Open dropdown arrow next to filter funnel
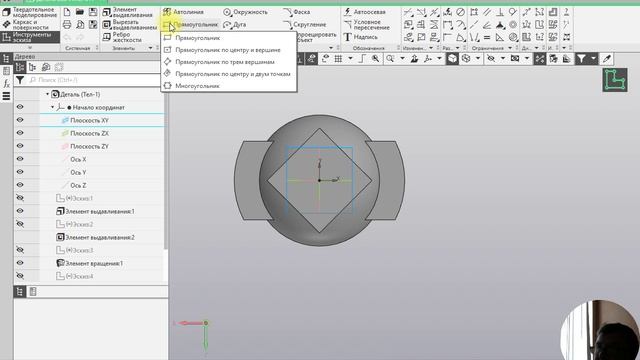 (593, 59)
